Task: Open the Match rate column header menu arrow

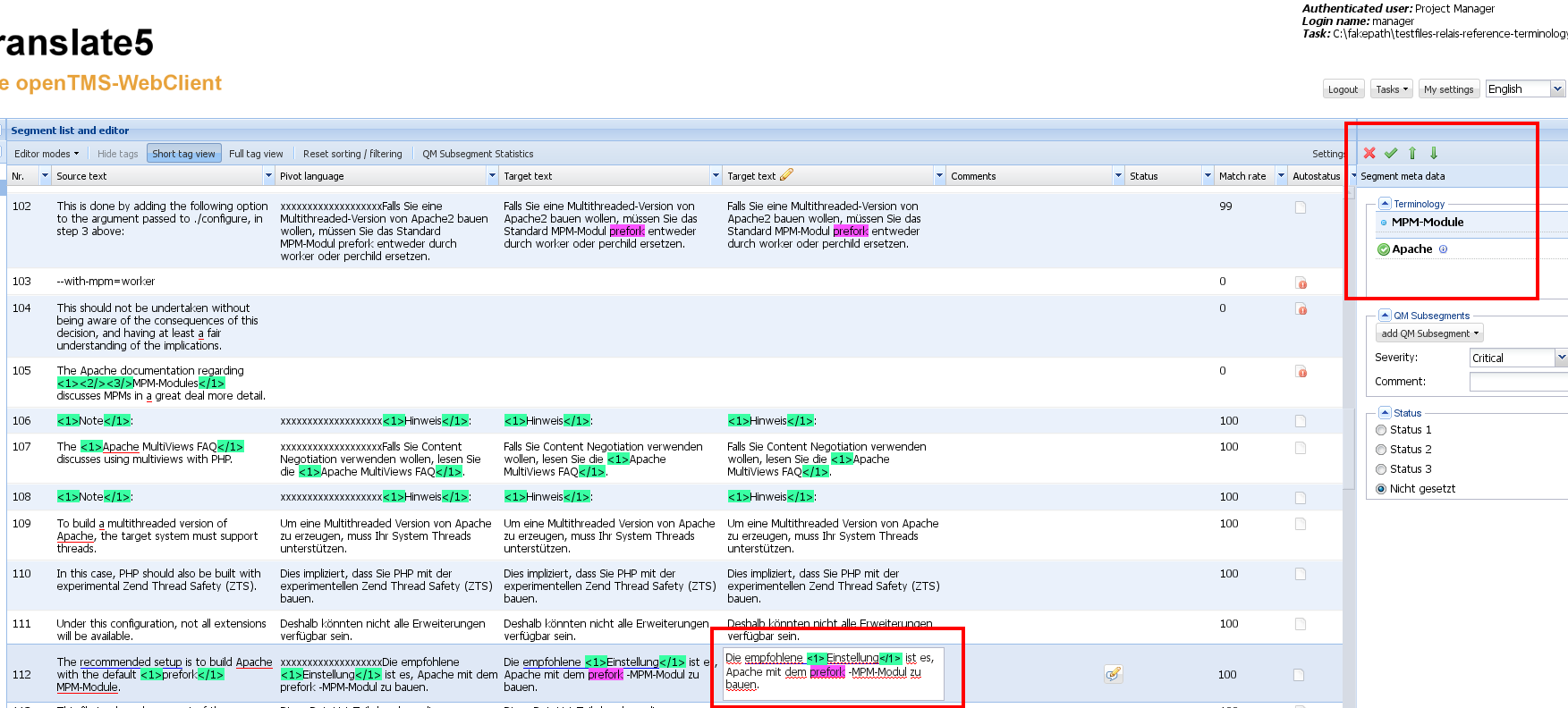Action: [1281, 176]
